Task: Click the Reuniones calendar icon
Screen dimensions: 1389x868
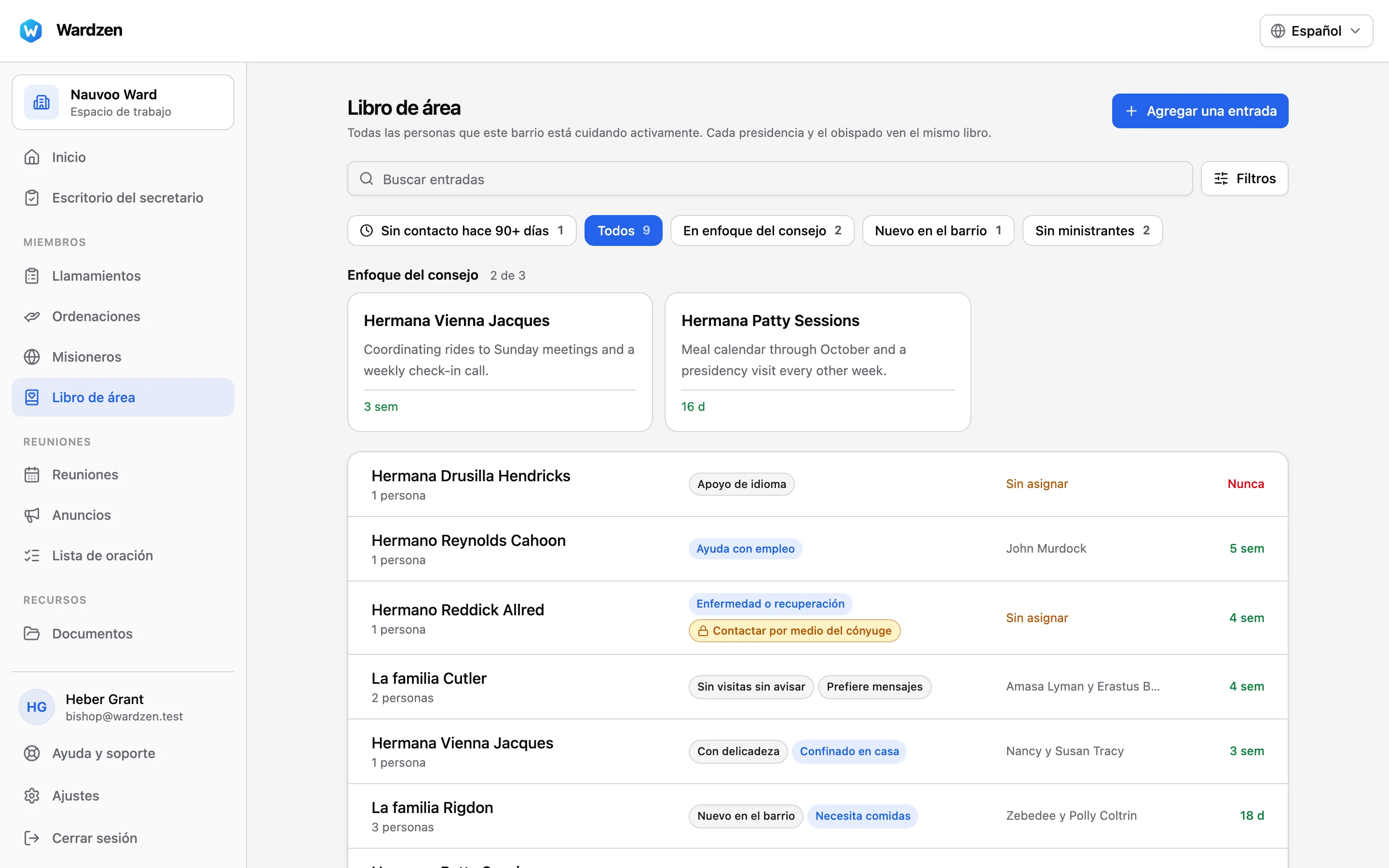Action: point(32,474)
